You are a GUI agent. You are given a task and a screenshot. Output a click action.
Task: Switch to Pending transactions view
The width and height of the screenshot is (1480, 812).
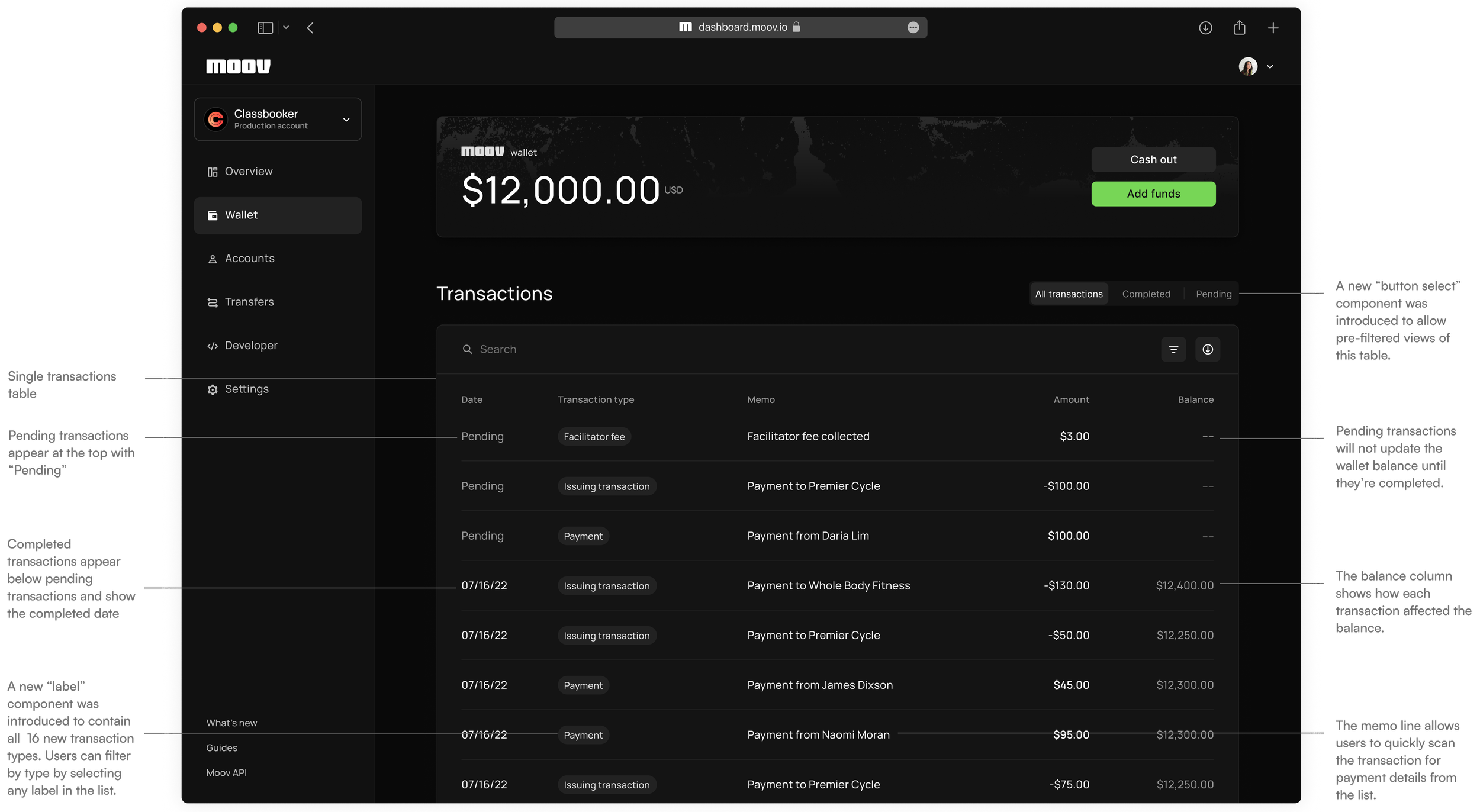tap(1213, 294)
